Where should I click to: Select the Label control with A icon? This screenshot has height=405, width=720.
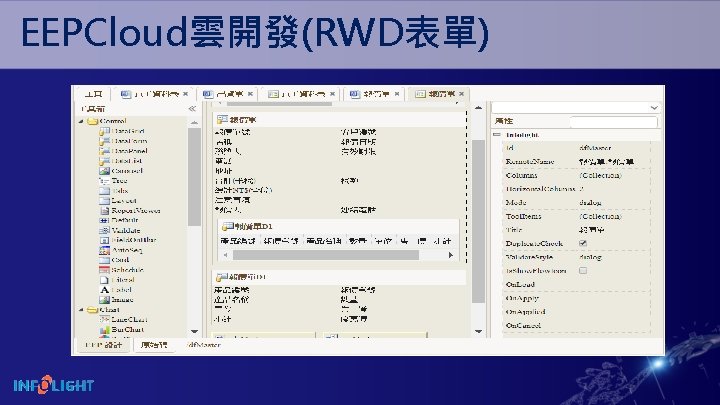coord(104,290)
